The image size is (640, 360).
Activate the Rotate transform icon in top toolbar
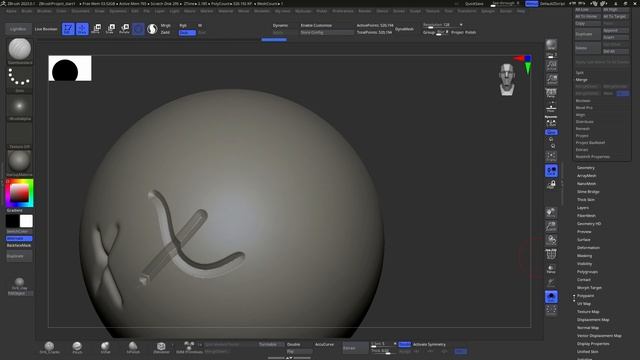(x=124, y=29)
